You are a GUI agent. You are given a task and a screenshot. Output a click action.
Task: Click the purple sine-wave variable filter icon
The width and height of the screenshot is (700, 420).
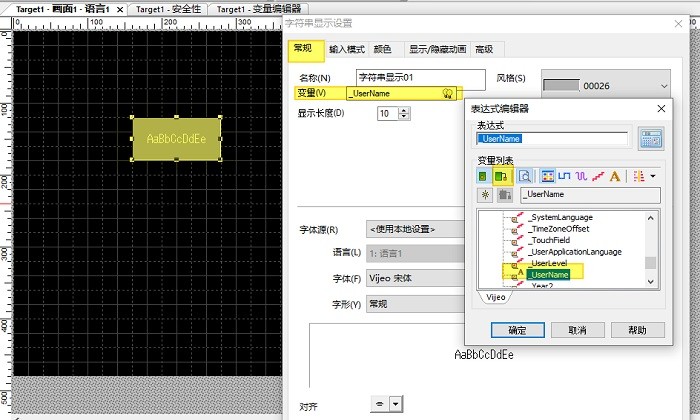coord(581,176)
